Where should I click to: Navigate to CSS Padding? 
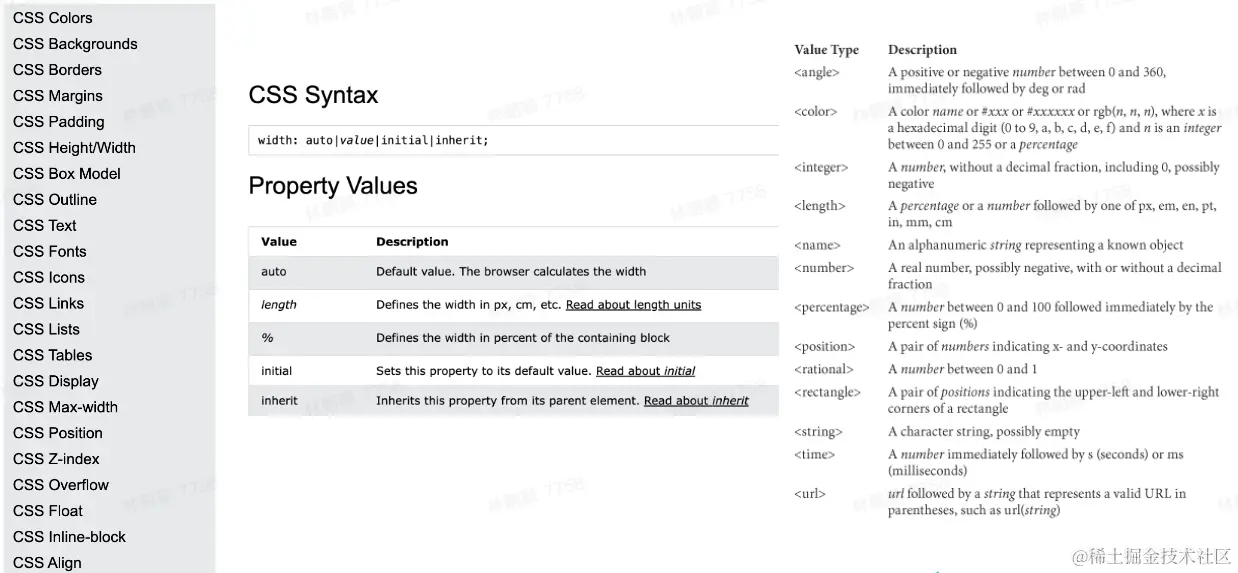(x=59, y=122)
